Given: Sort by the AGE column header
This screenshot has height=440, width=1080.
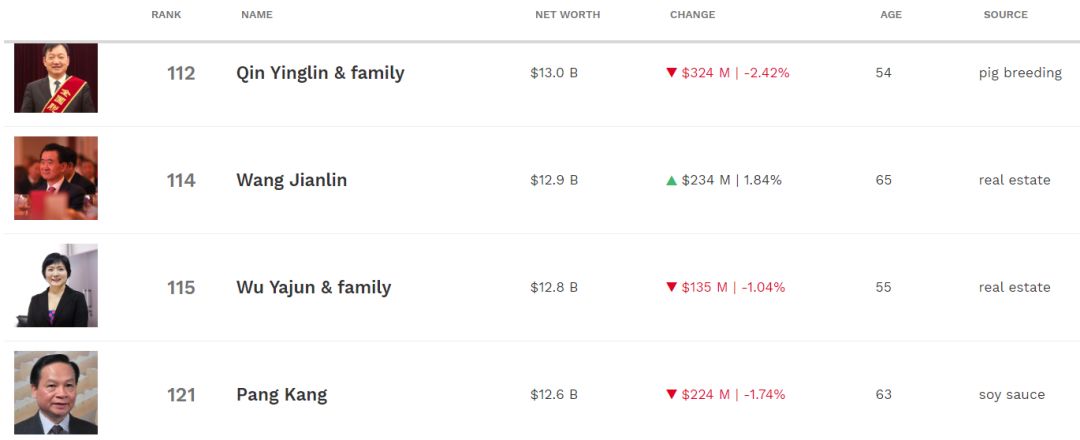Looking at the screenshot, I should coord(891,14).
